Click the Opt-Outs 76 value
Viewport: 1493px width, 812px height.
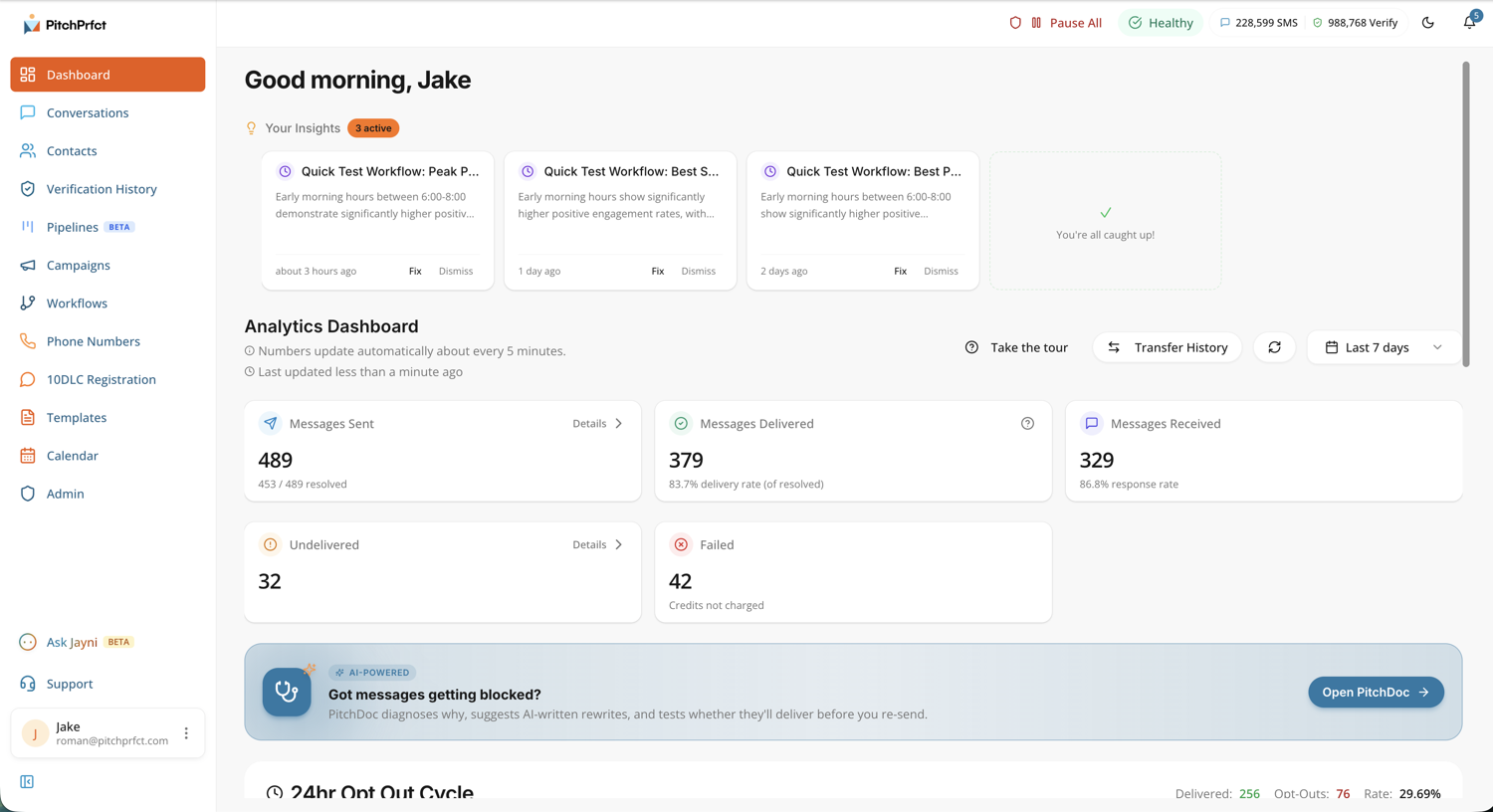[x=1343, y=794]
